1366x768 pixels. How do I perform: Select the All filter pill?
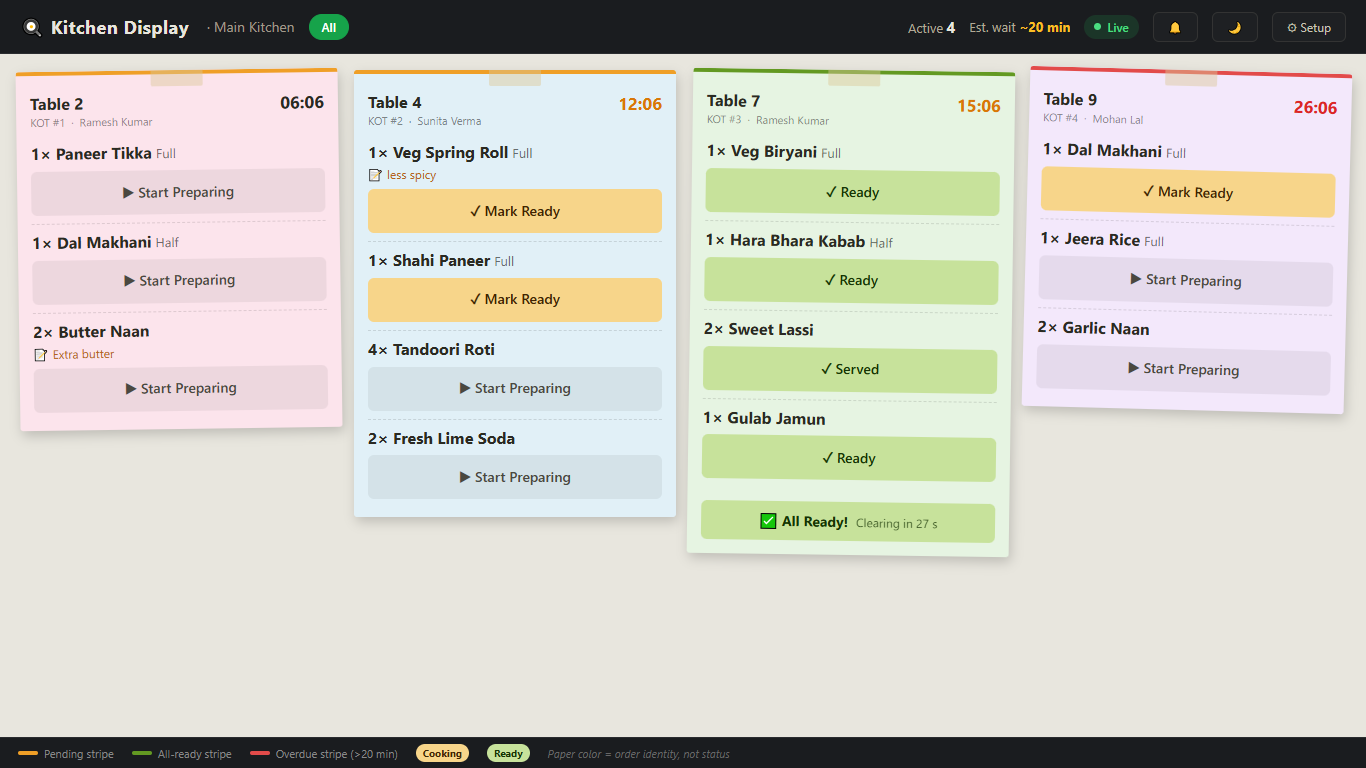(329, 27)
